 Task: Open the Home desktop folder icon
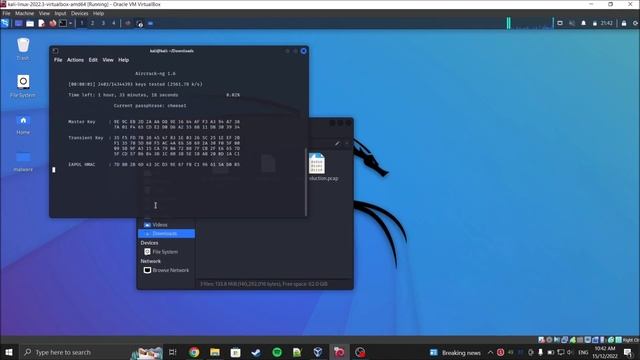click(23, 124)
